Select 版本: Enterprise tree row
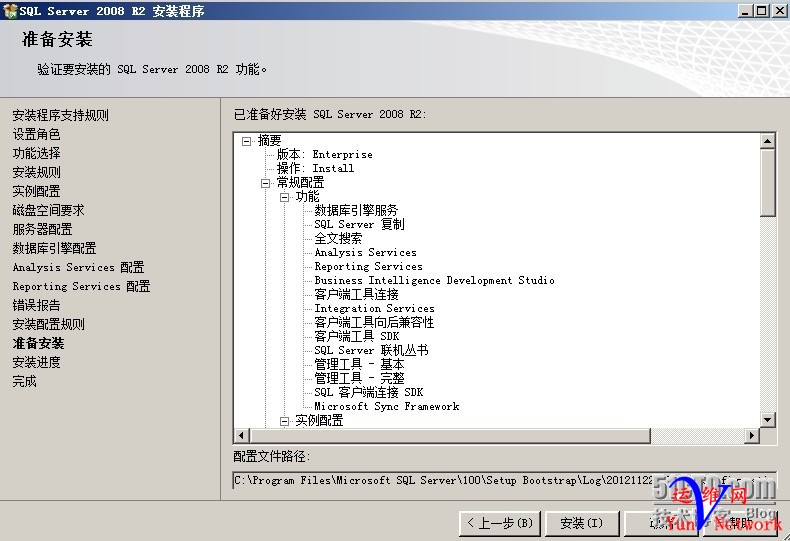 click(x=325, y=155)
